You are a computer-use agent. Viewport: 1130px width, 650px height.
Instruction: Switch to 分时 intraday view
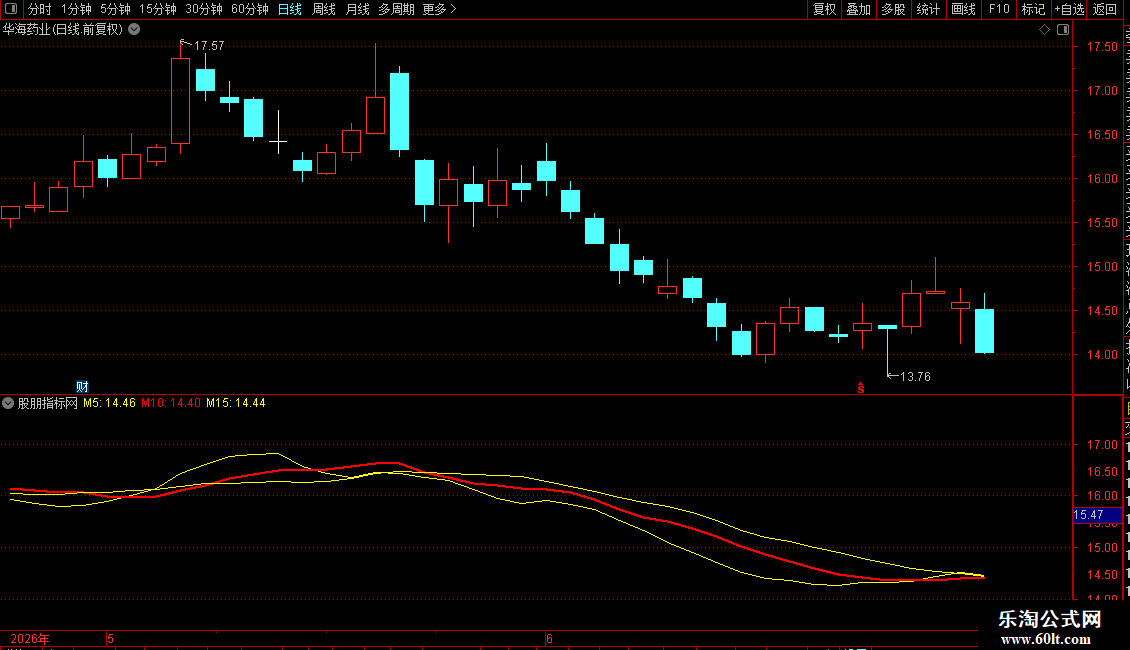click(40, 9)
